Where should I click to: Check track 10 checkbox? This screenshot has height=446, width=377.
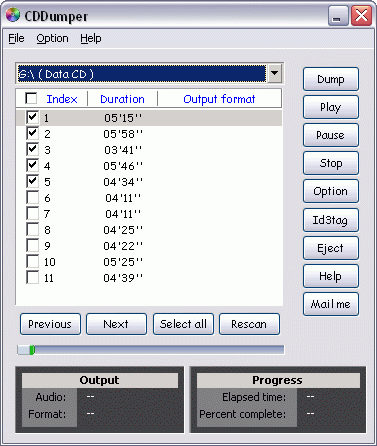[32, 261]
